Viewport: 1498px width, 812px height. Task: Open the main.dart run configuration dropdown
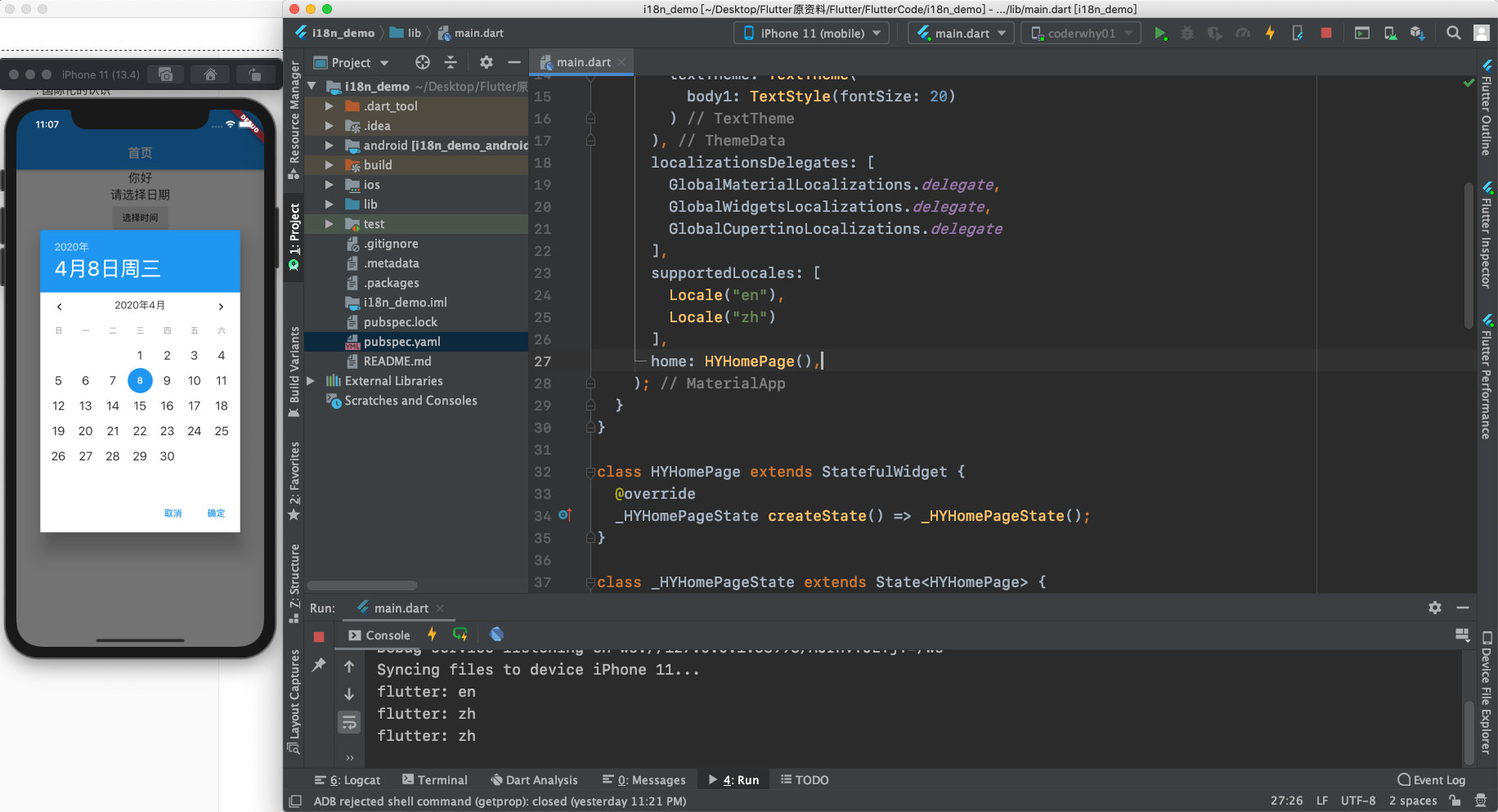[x=961, y=34]
